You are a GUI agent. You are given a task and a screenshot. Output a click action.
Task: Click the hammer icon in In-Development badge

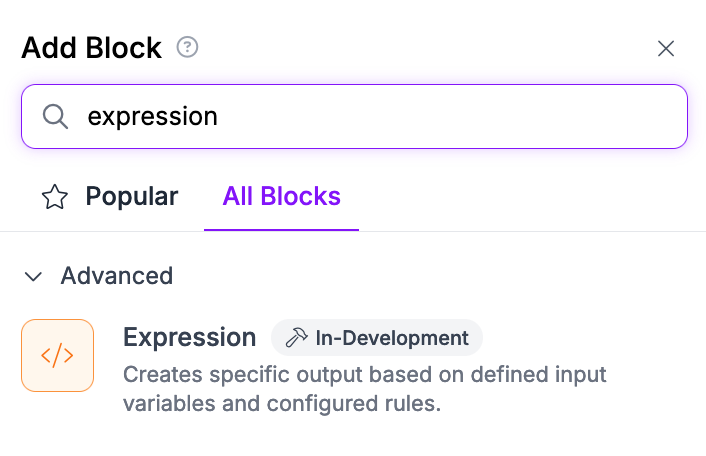pyautogui.click(x=296, y=338)
